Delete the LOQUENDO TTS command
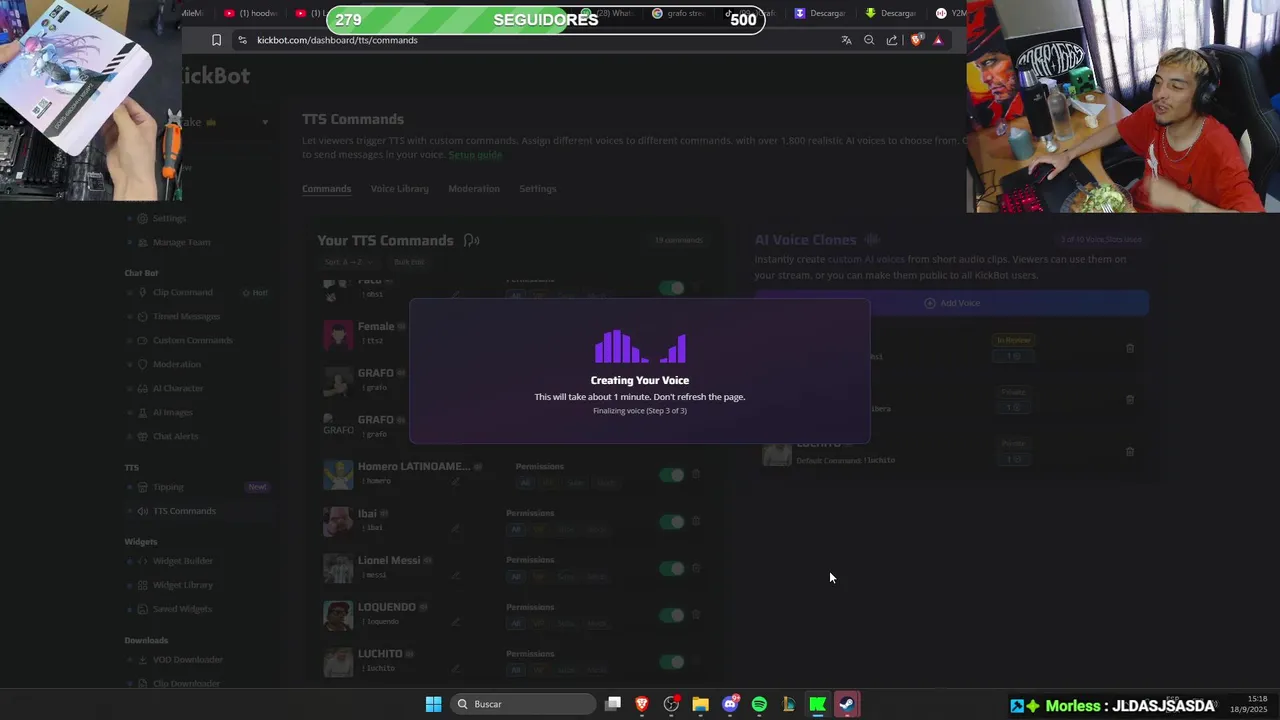 696,615
